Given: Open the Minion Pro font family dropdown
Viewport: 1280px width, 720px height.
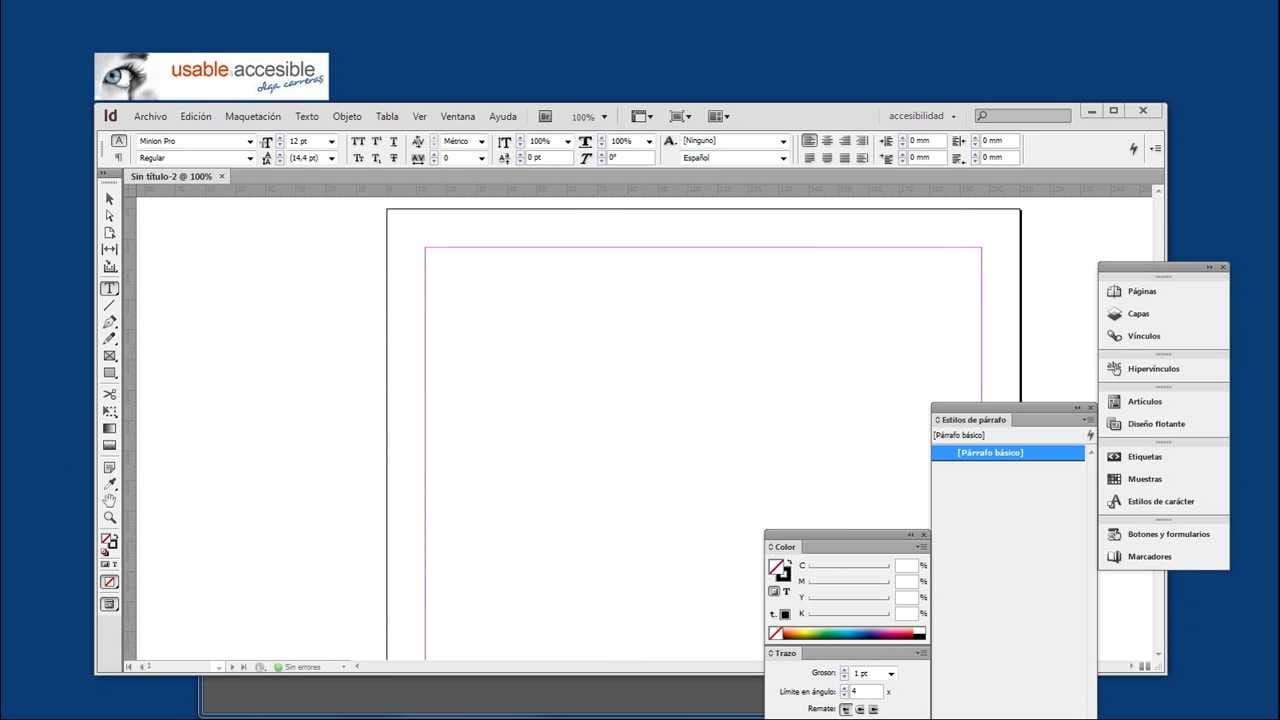Looking at the screenshot, I should (x=250, y=142).
